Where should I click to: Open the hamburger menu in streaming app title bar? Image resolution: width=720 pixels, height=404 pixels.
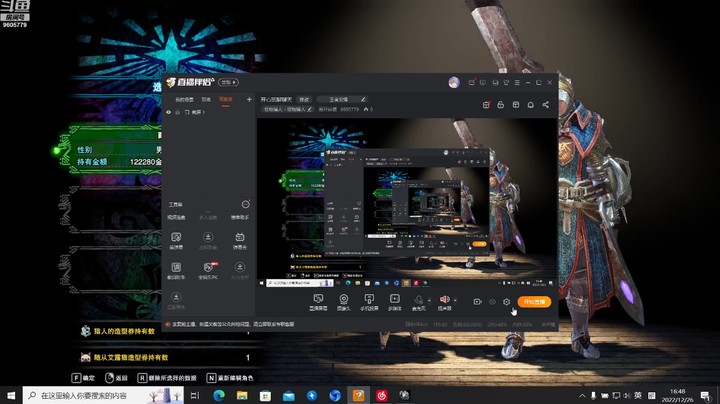[517, 82]
